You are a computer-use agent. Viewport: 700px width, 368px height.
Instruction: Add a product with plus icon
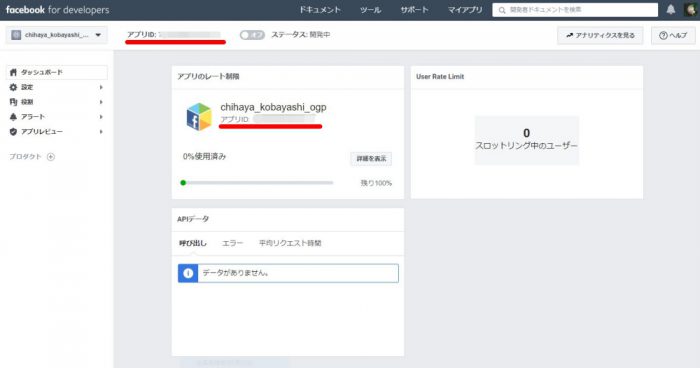51,157
